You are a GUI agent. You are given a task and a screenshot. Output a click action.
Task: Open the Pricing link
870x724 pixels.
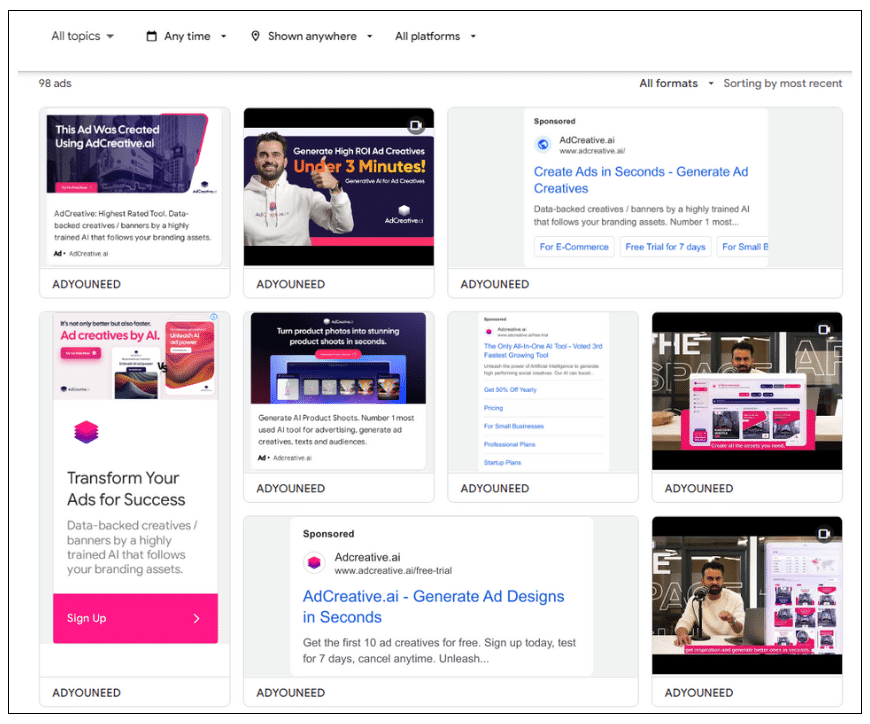pos(493,408)
